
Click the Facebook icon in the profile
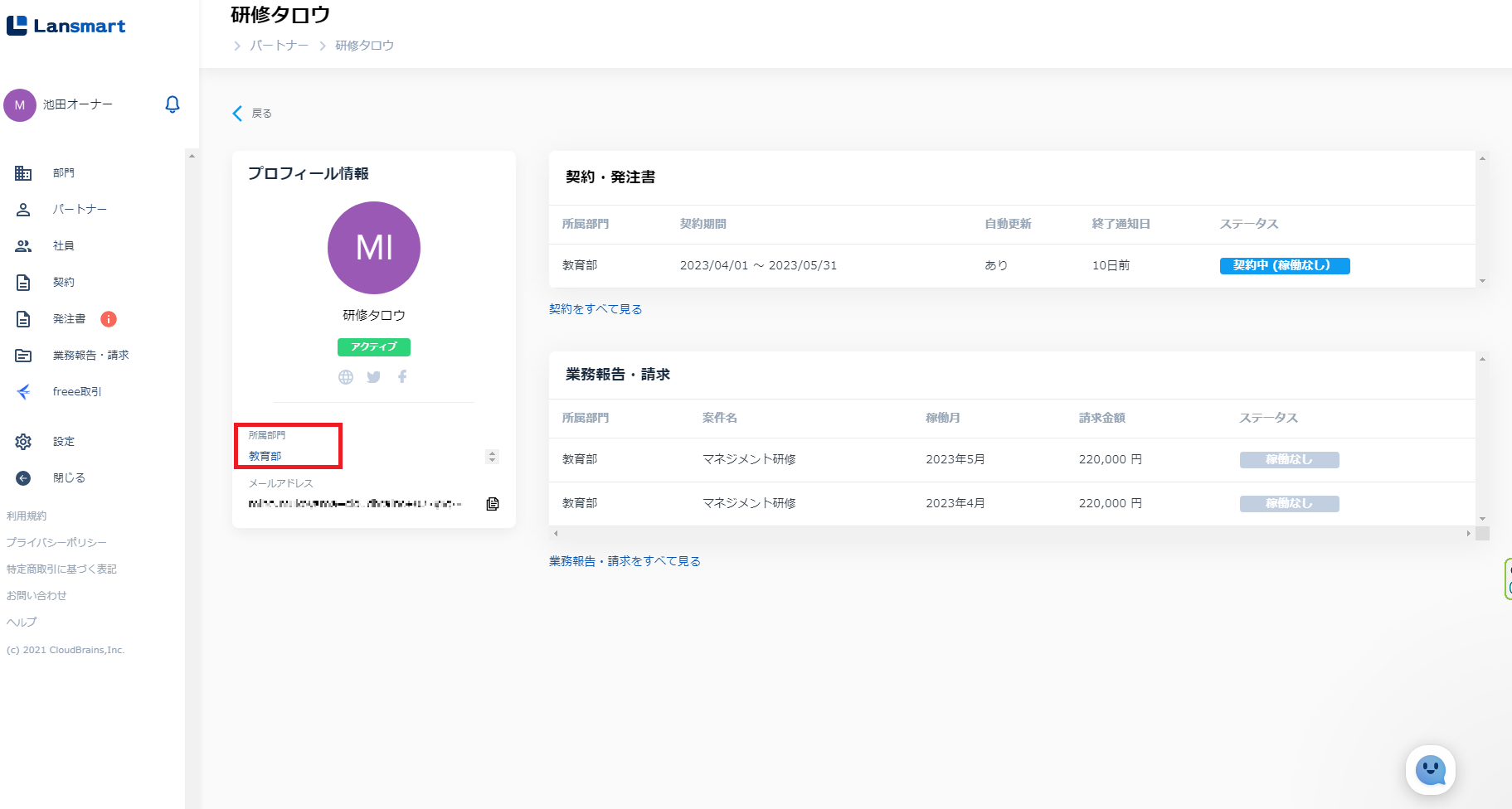point(402,377)
